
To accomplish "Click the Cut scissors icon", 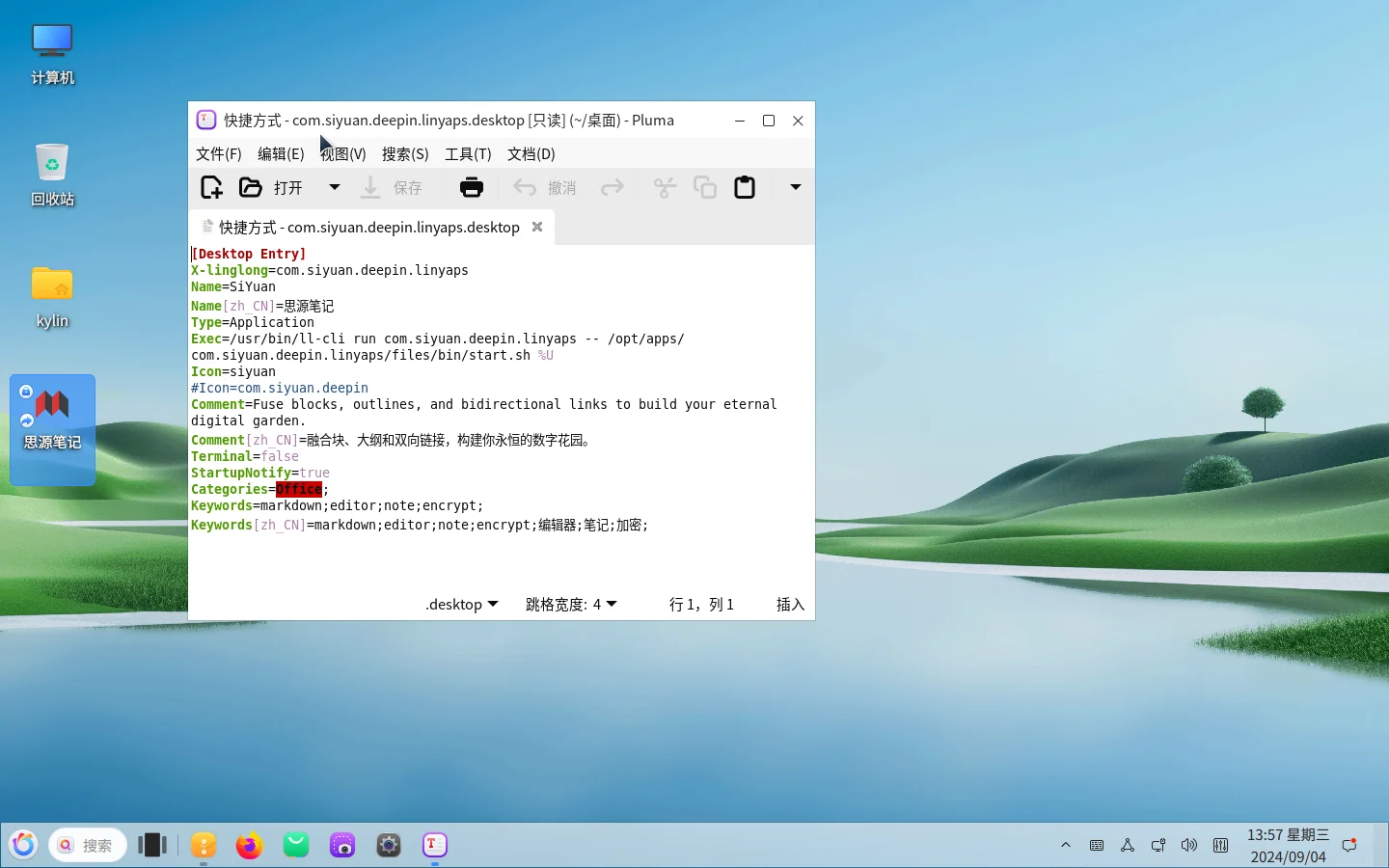I will [x=665, y=187].
